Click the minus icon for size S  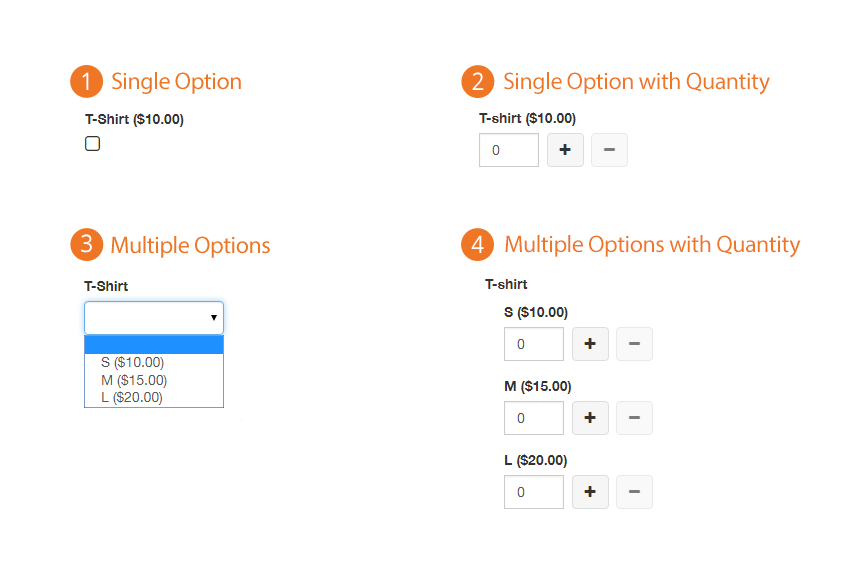pyautogui.click(x=634, y=344)
